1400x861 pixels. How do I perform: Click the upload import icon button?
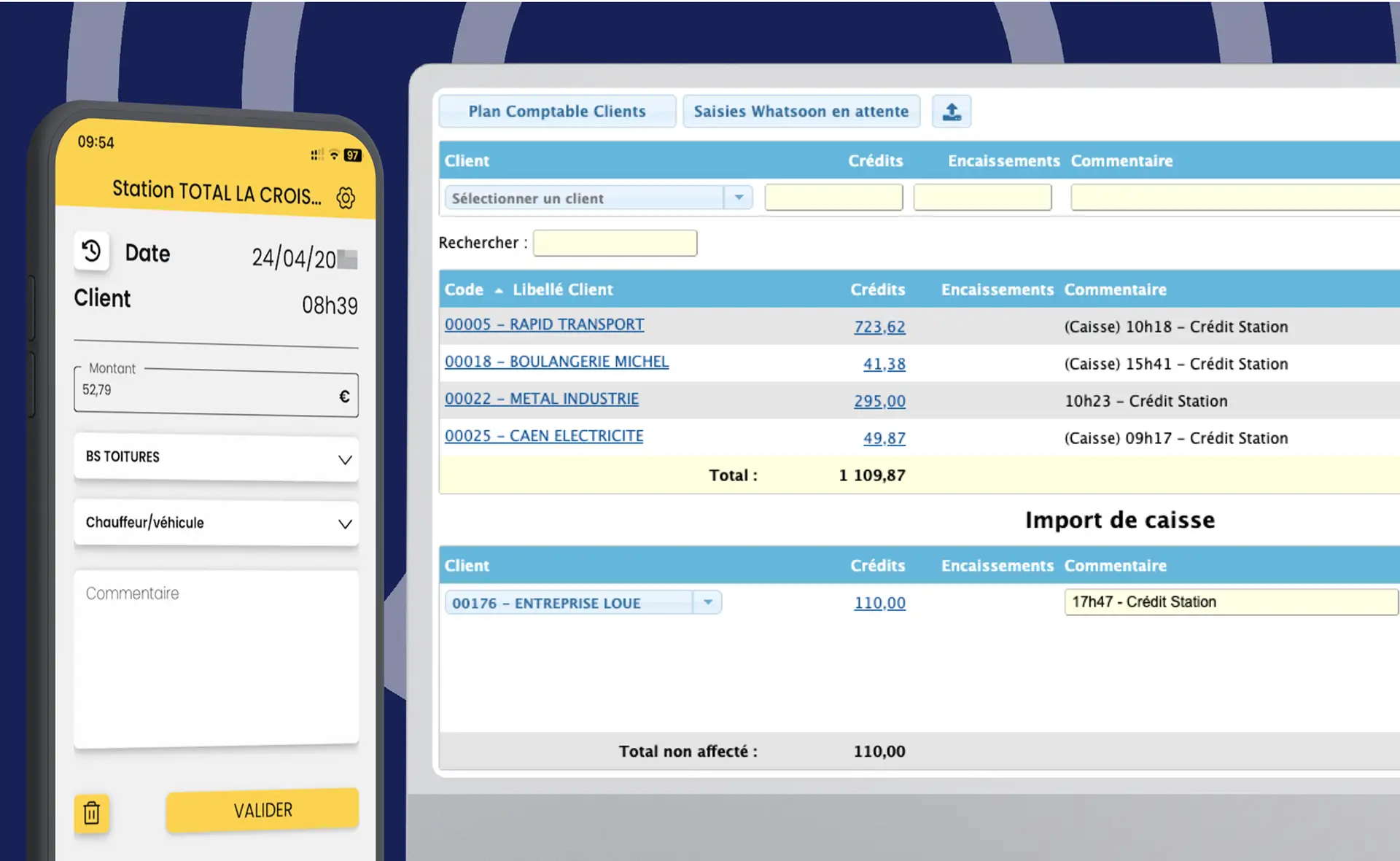[x=952, y=112]
